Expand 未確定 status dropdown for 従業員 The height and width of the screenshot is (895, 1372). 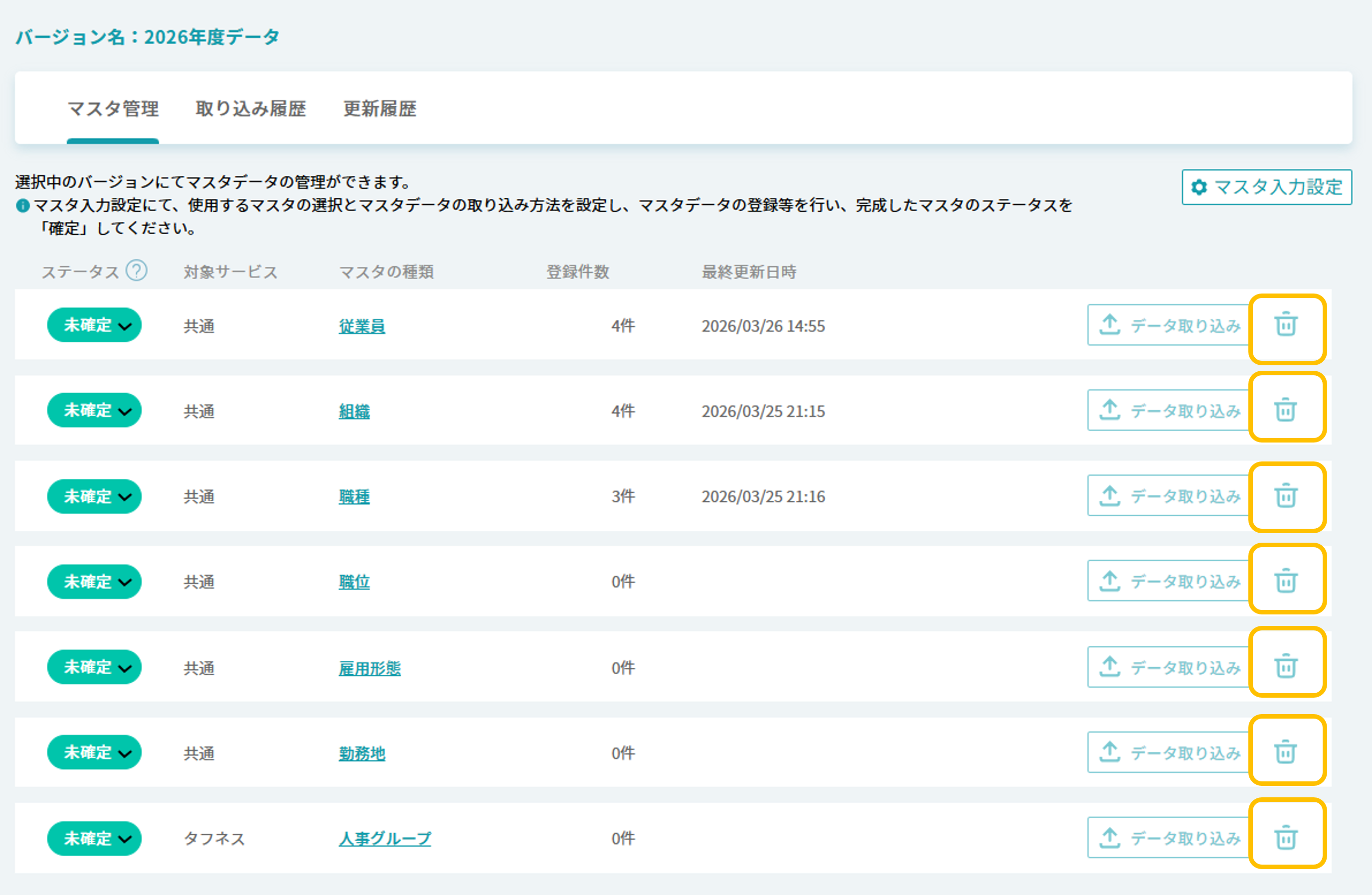tap(95, 325)
